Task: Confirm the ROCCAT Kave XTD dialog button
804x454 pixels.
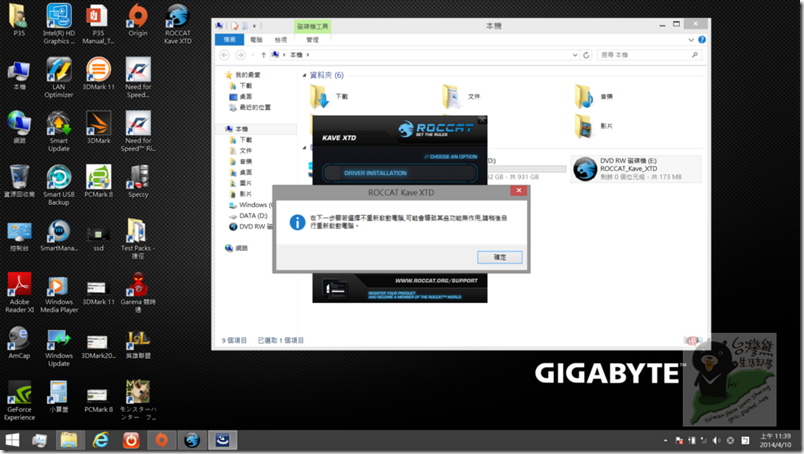Action: click(x=500, y=257)
